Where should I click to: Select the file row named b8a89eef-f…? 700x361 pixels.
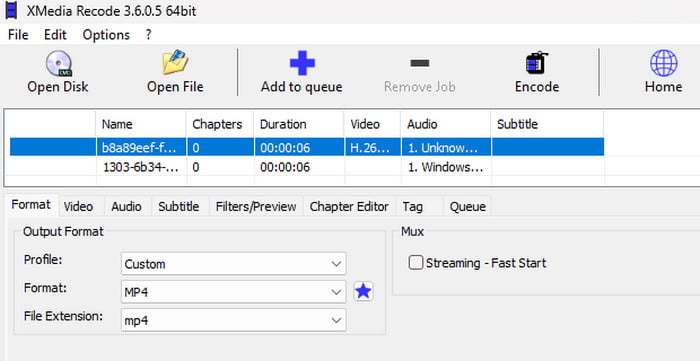307,147
